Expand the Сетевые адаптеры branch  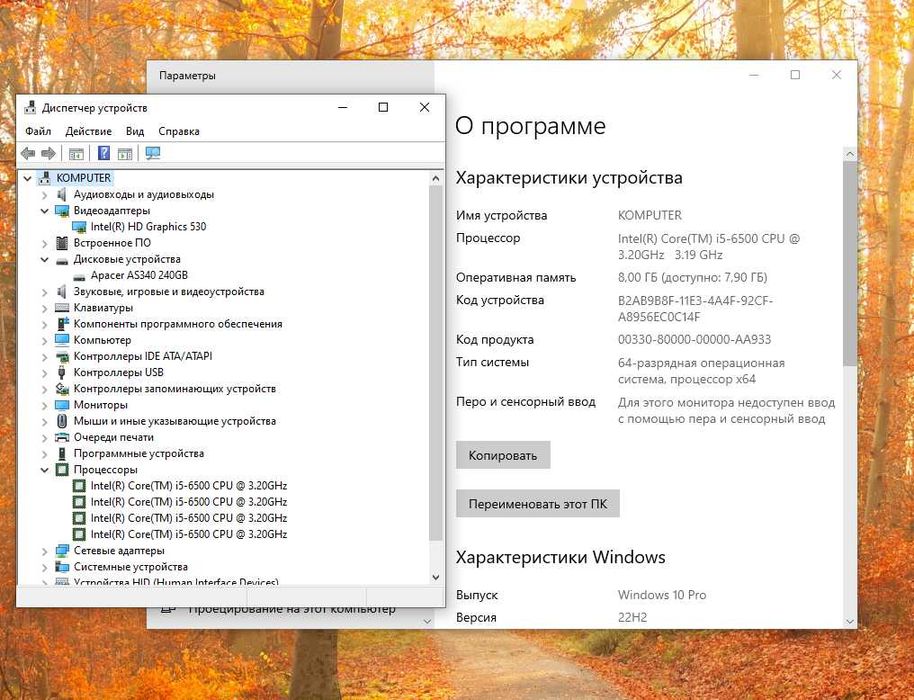click(x=45, y=551)
